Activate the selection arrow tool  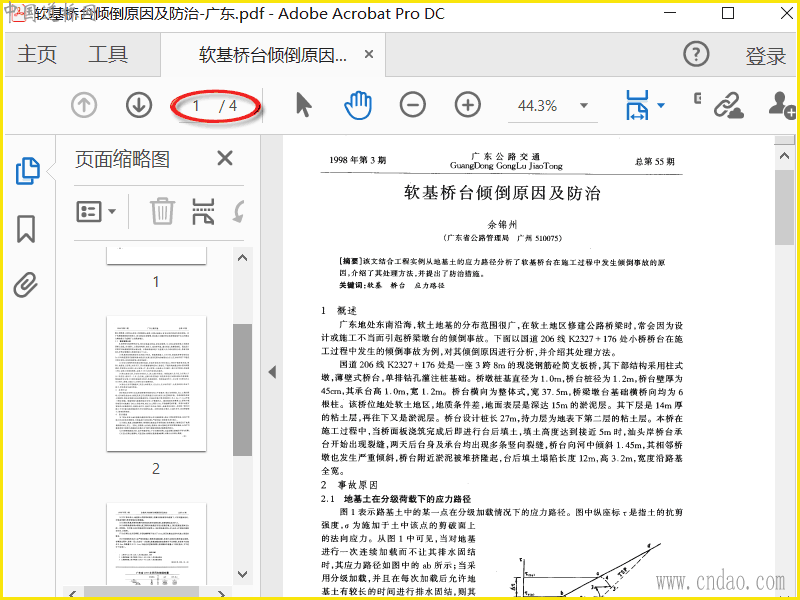304,105
